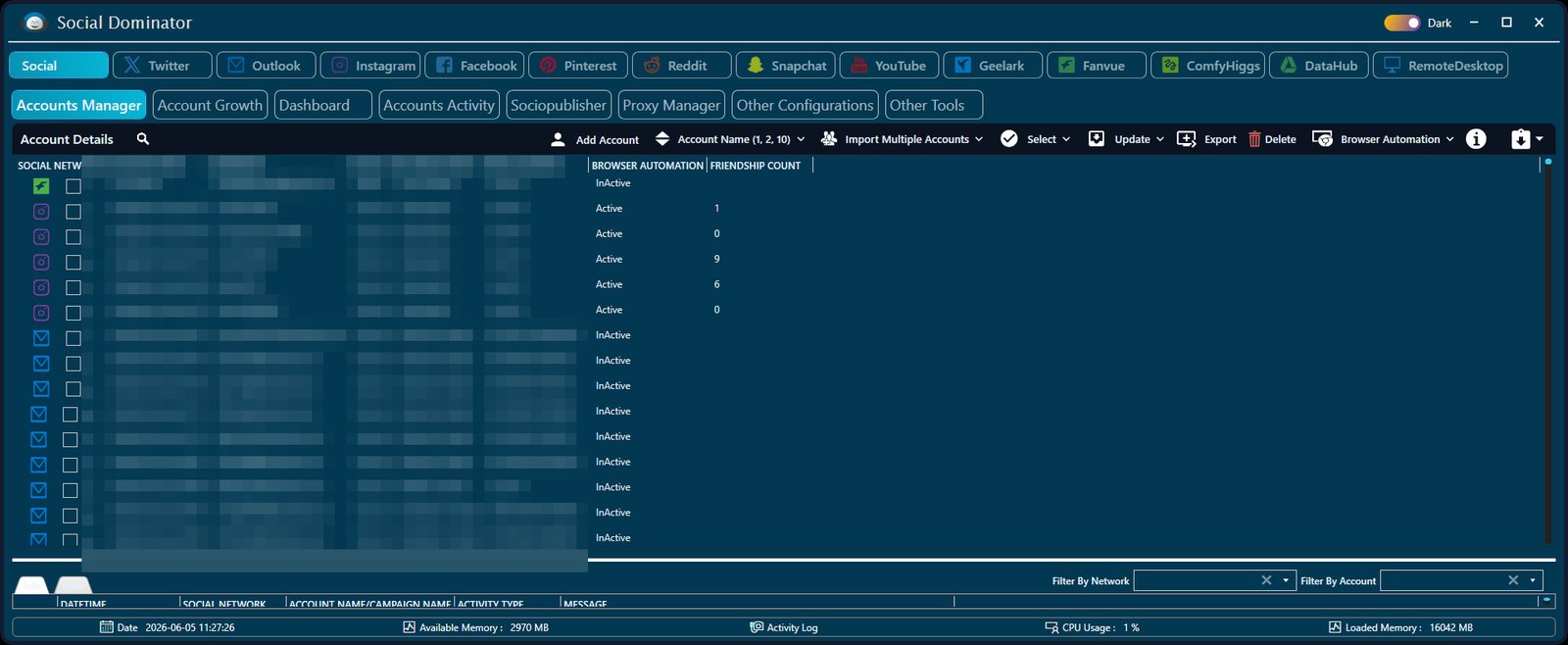Screen dimensions: 1568x645
Task: Expand Import Multiple Accounts dropdown
Action: coord(902,139)
